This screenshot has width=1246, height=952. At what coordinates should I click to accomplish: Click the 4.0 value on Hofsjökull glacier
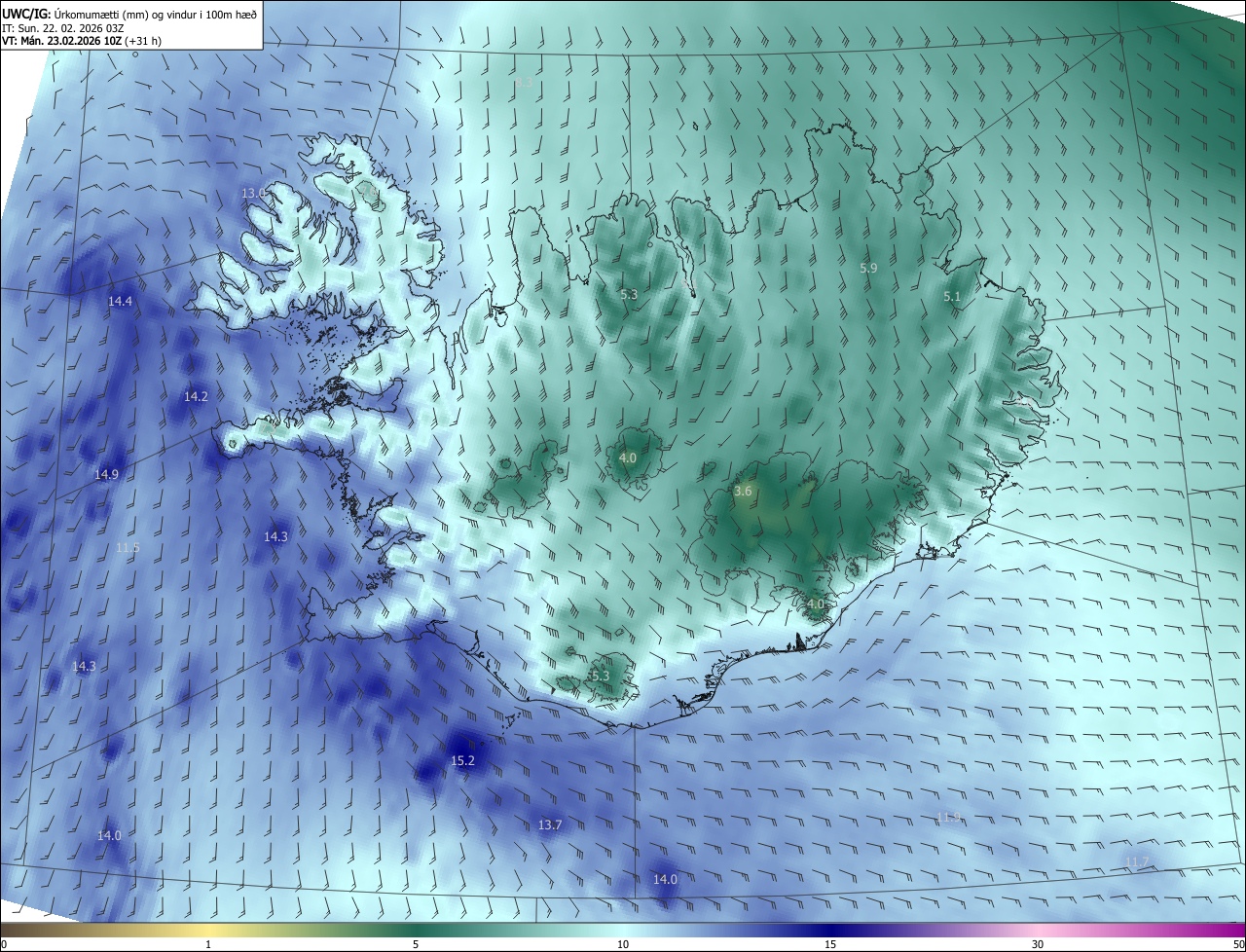click(628, 458)
